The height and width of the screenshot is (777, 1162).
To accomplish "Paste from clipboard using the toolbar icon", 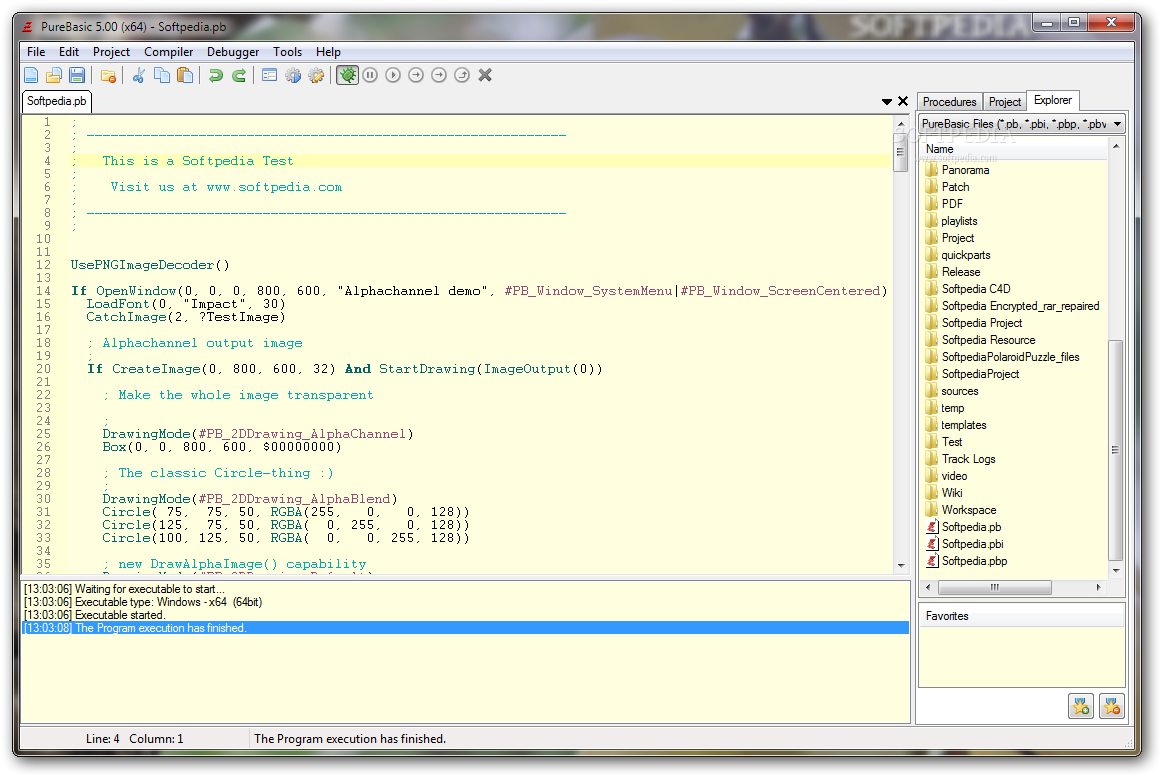I will pos(185,75).
